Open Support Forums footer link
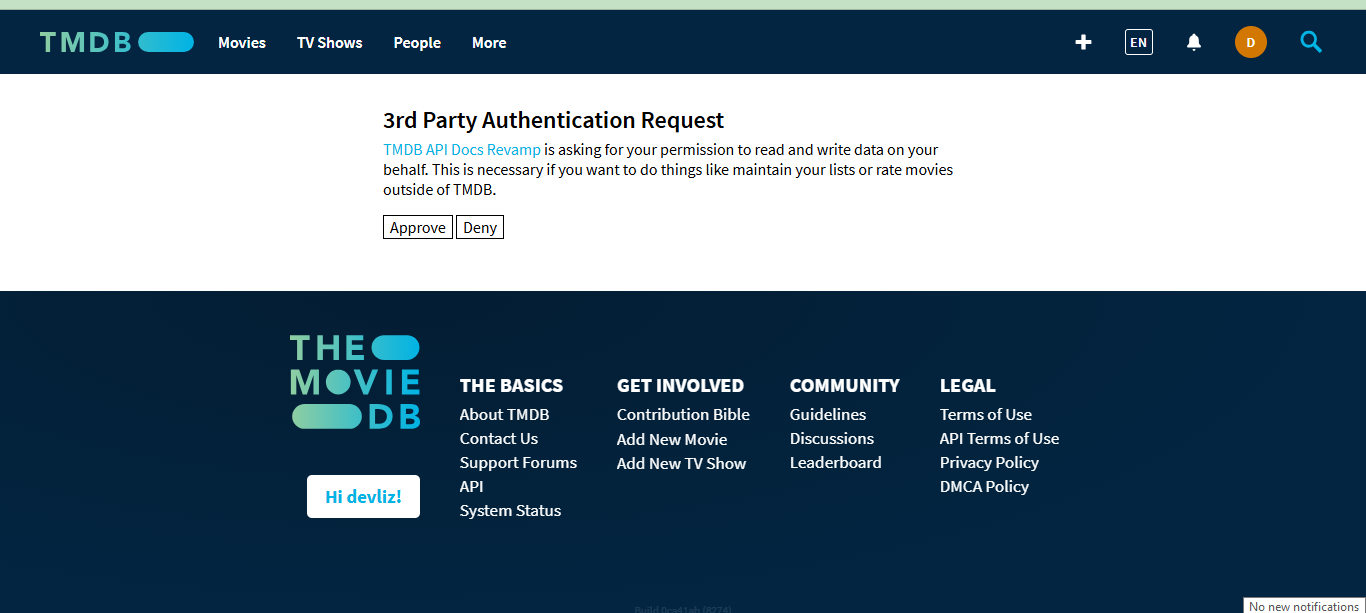 pyautogui.click(x=518, y=462)
